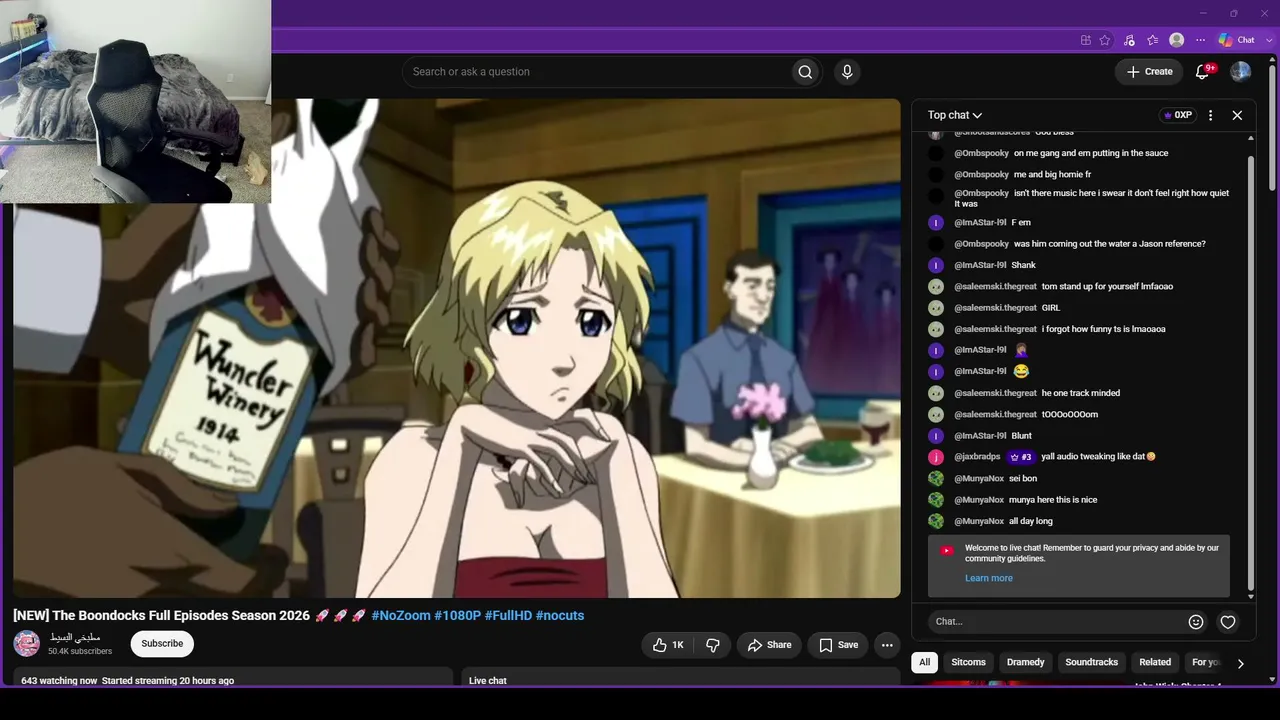1280x720 pixels.
Task: Open Copilot Chat in the browser toolbar
Action: coord(1237,40)
